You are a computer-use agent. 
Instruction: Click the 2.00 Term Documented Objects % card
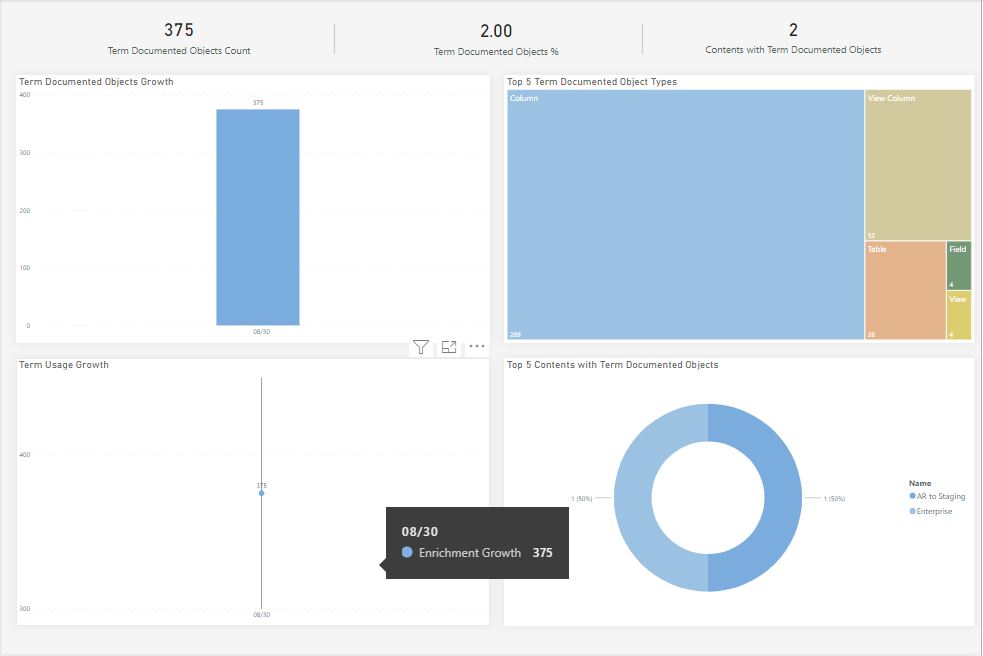pyautogui.click(x=489, y=40)
